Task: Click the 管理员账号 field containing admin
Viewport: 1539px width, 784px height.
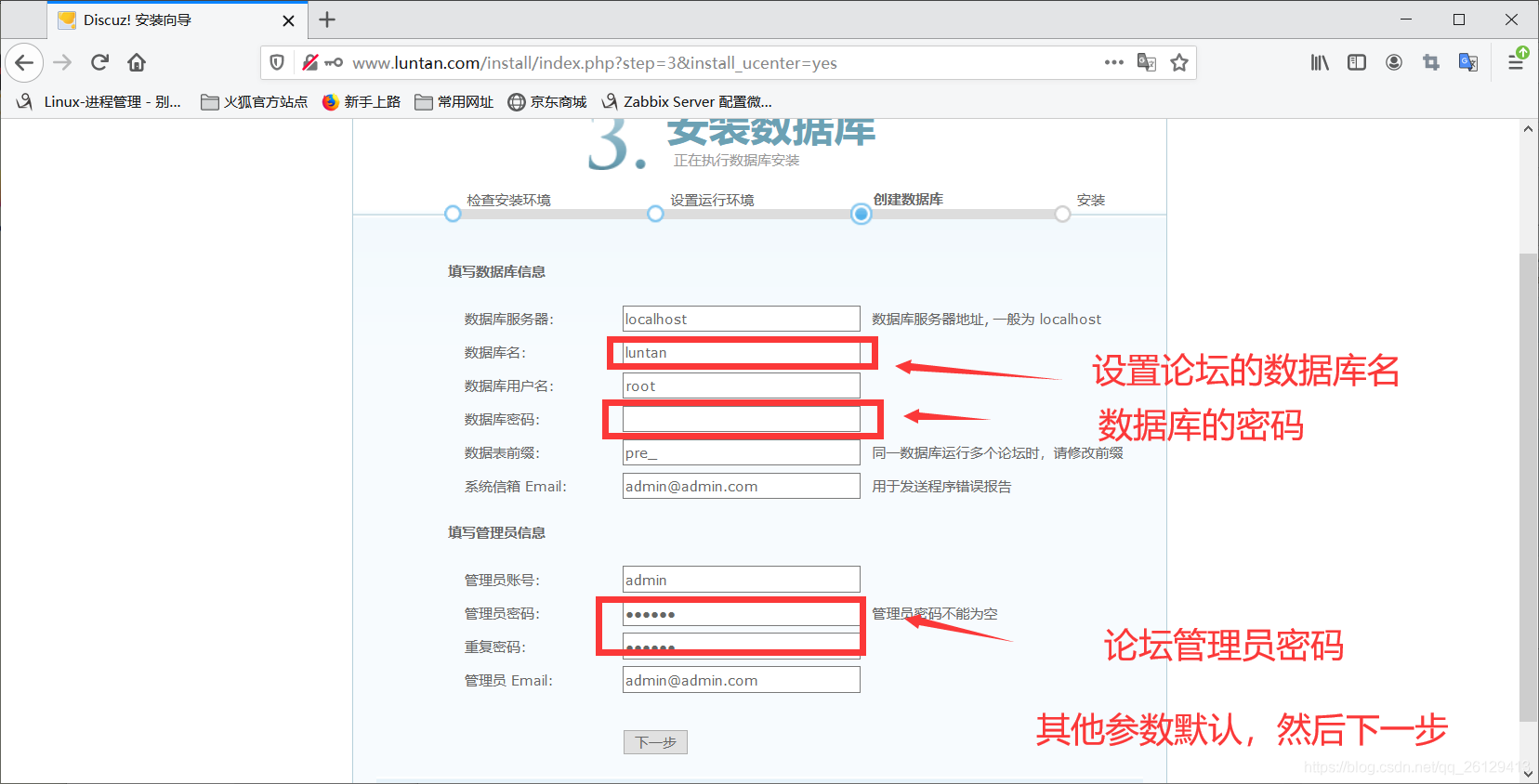Action: 741,580
